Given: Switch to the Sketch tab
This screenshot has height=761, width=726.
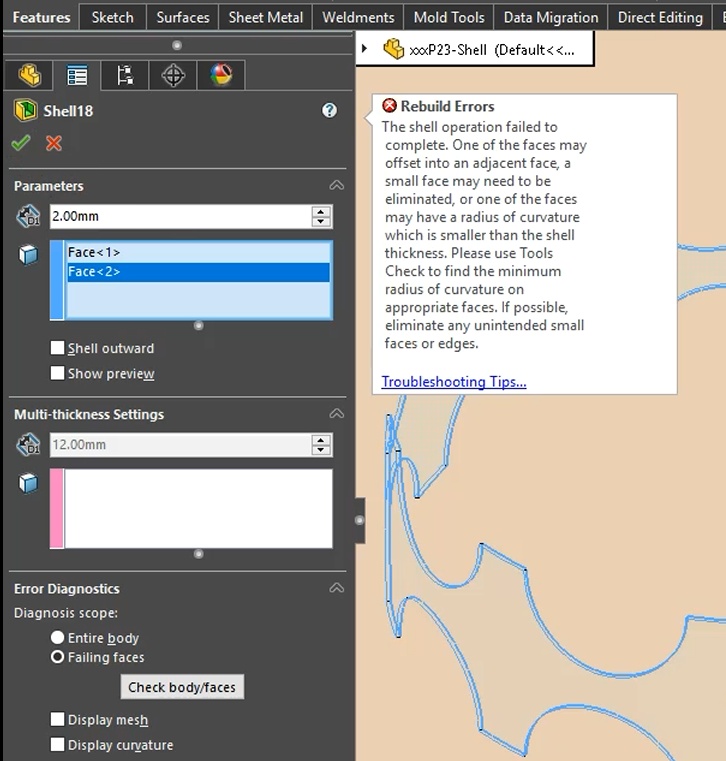Looking at the screenshot, I should click(x=113, y=17).
